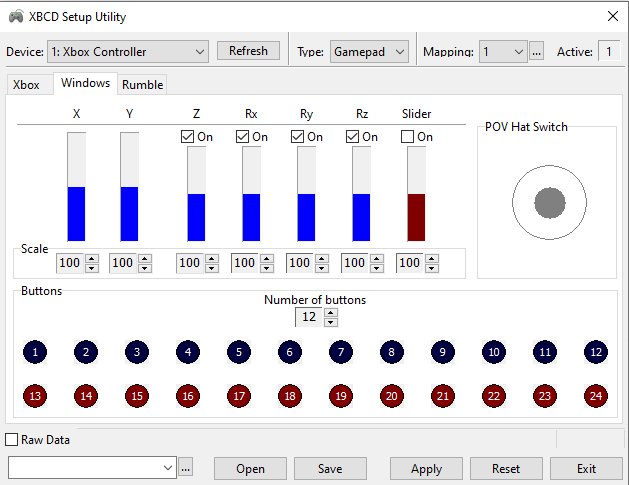
Task: Select the blue button 7 circle
Action: [x=341, y=352]
